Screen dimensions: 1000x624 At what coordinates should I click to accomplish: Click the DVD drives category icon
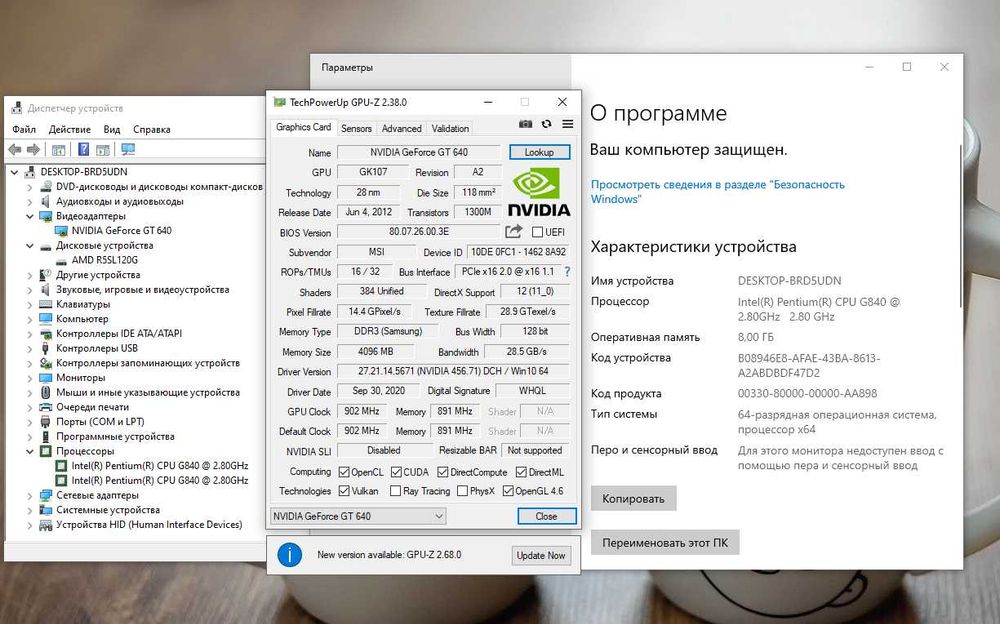click(x=46, y=186)
